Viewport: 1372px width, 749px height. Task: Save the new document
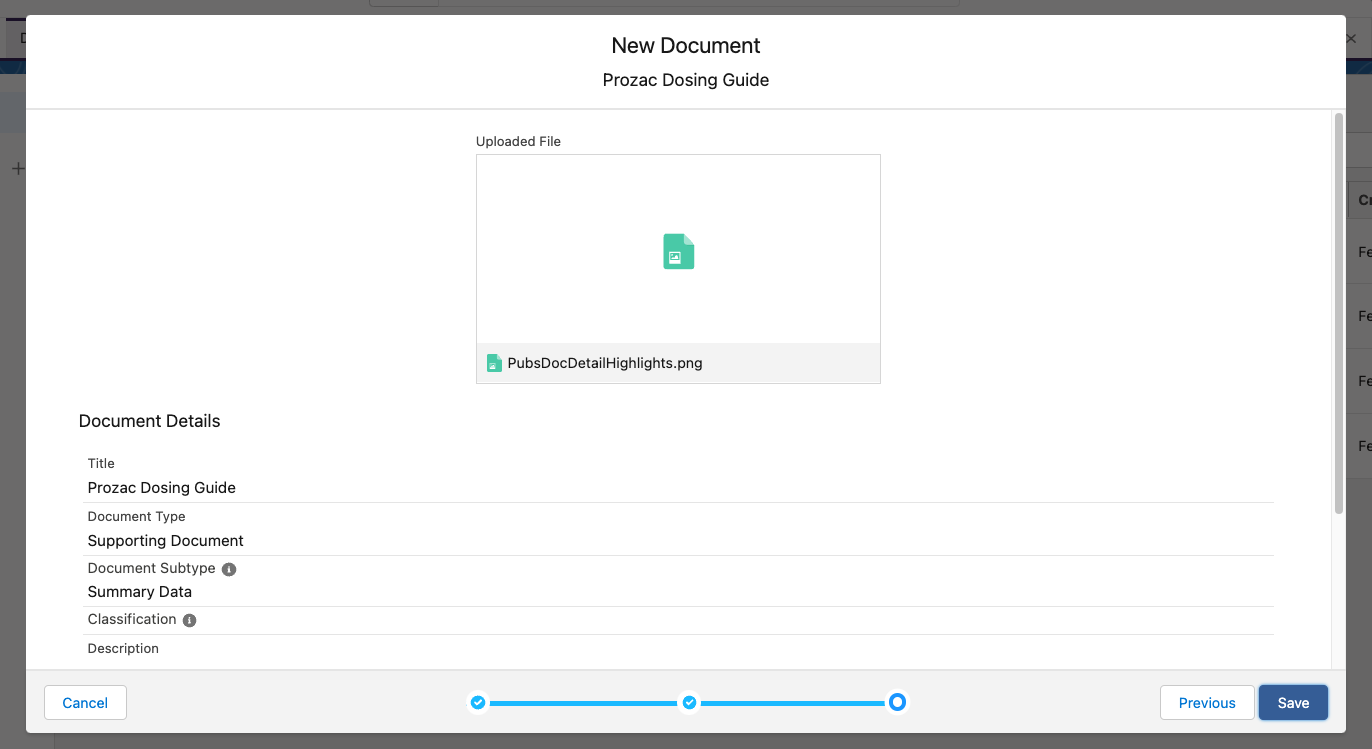pos(1292,703)
